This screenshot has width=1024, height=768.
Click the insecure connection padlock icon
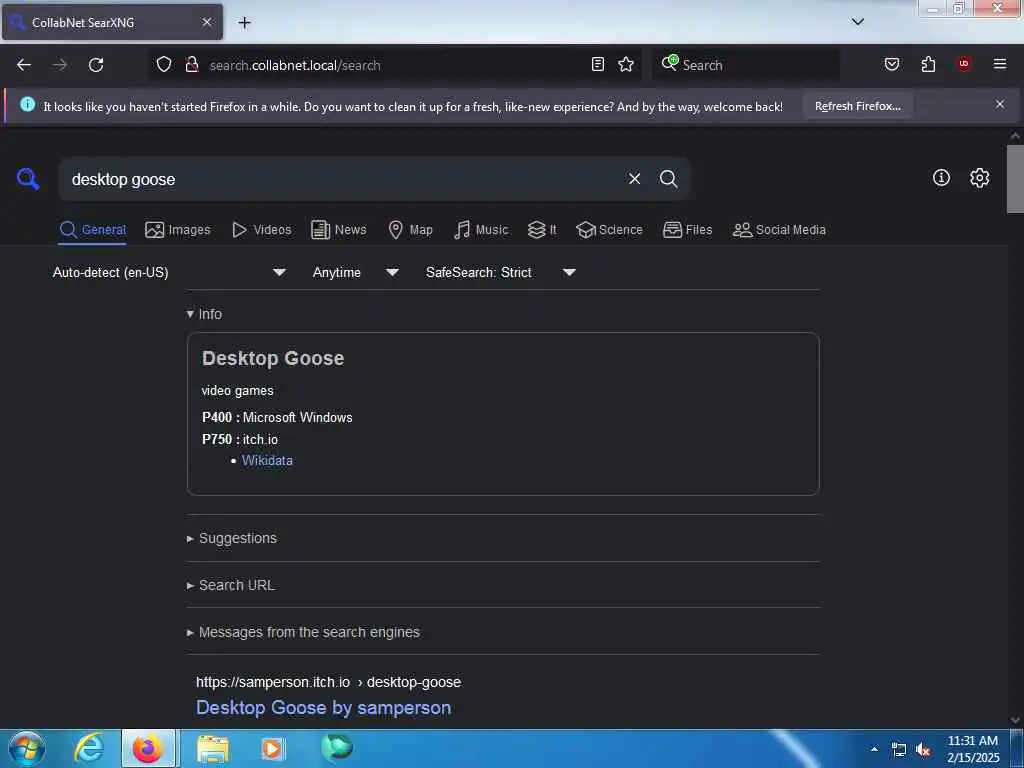pyautogui.click(x=191, y=64)
